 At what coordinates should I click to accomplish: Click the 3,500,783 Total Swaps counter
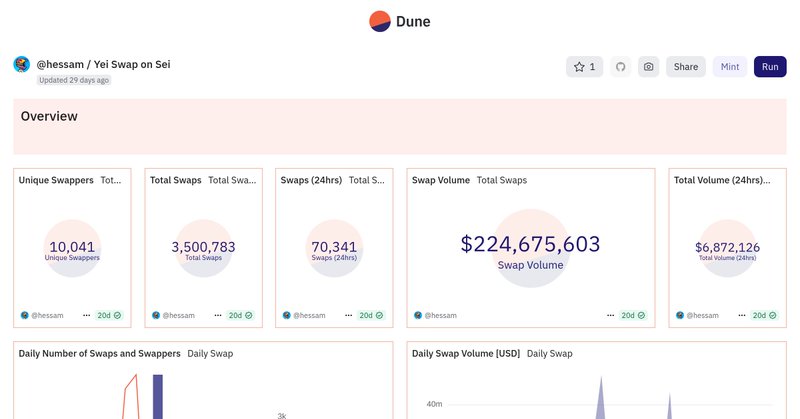point(204,247)
